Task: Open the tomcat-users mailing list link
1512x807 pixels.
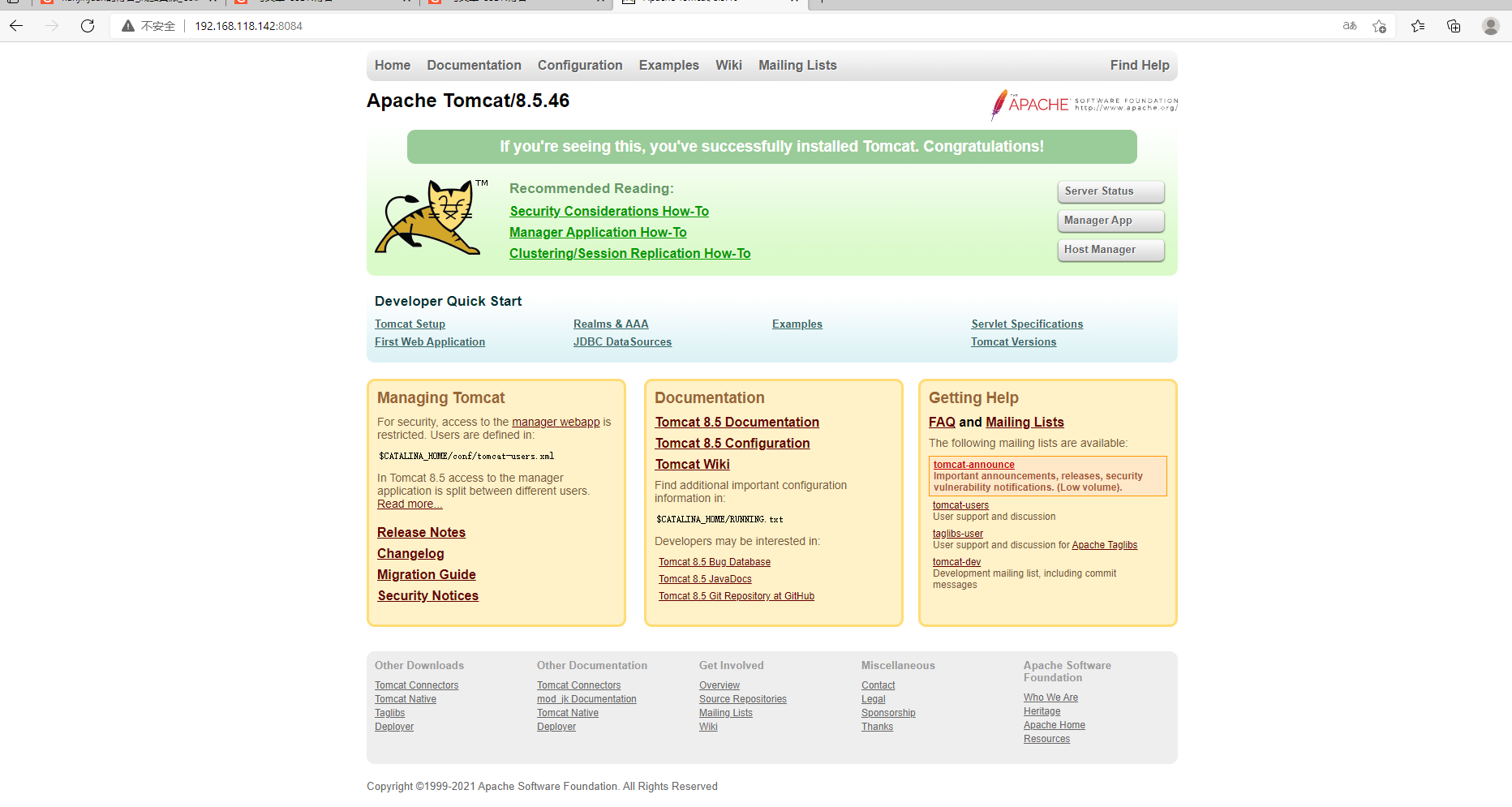Action: click(x=960, y=505)
